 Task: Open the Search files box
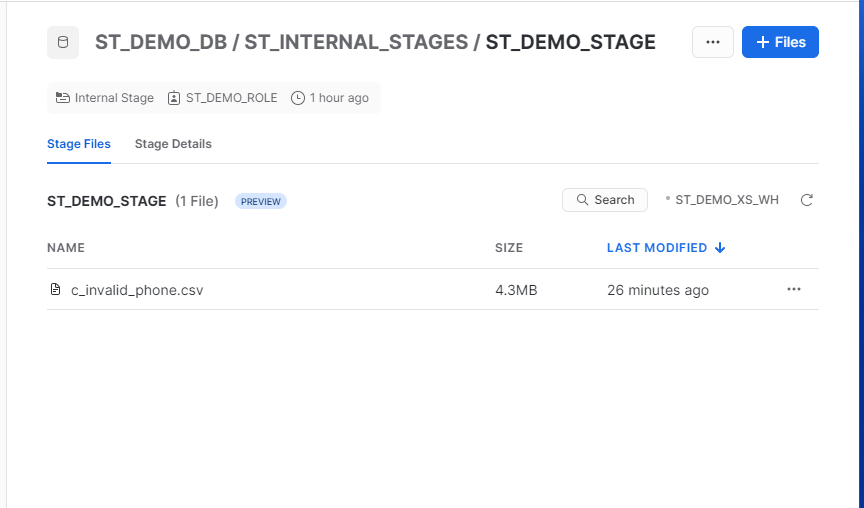[x=605, y=200]
